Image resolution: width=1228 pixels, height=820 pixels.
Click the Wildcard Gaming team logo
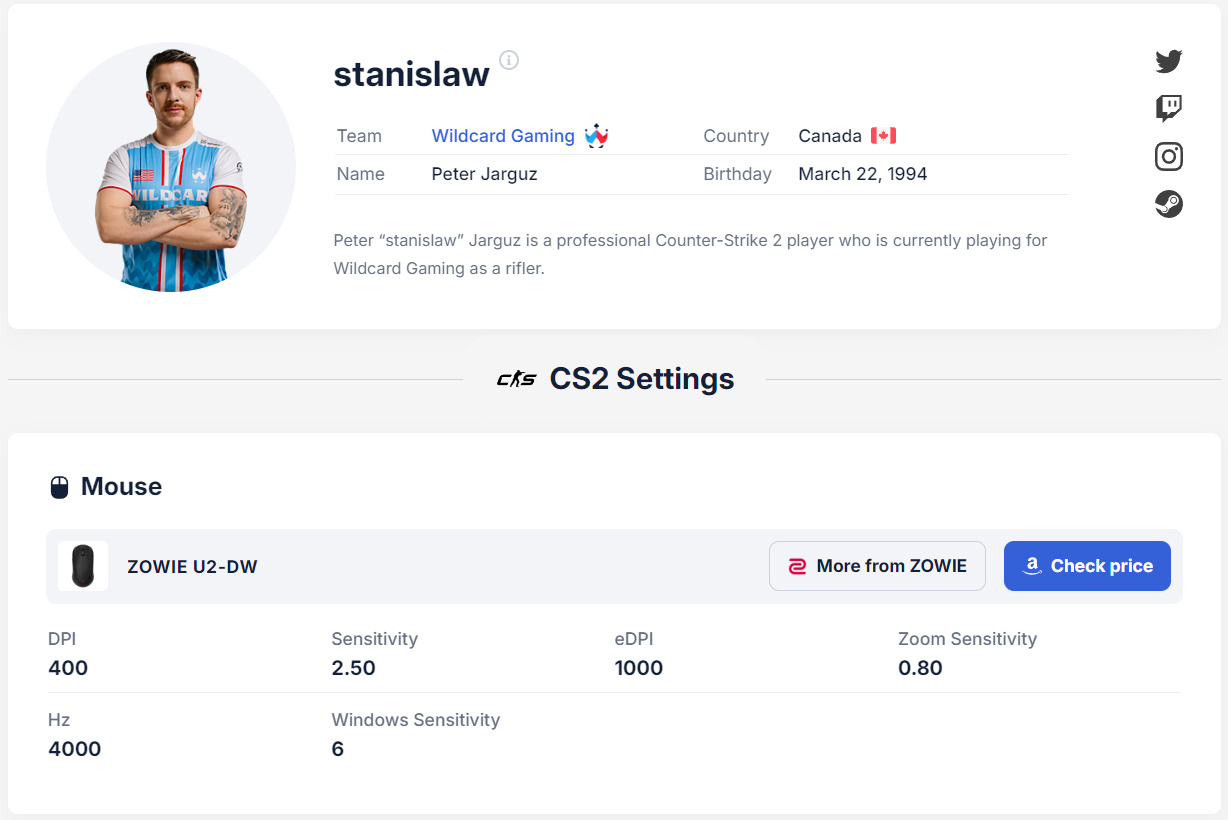[x=597, y=136]
